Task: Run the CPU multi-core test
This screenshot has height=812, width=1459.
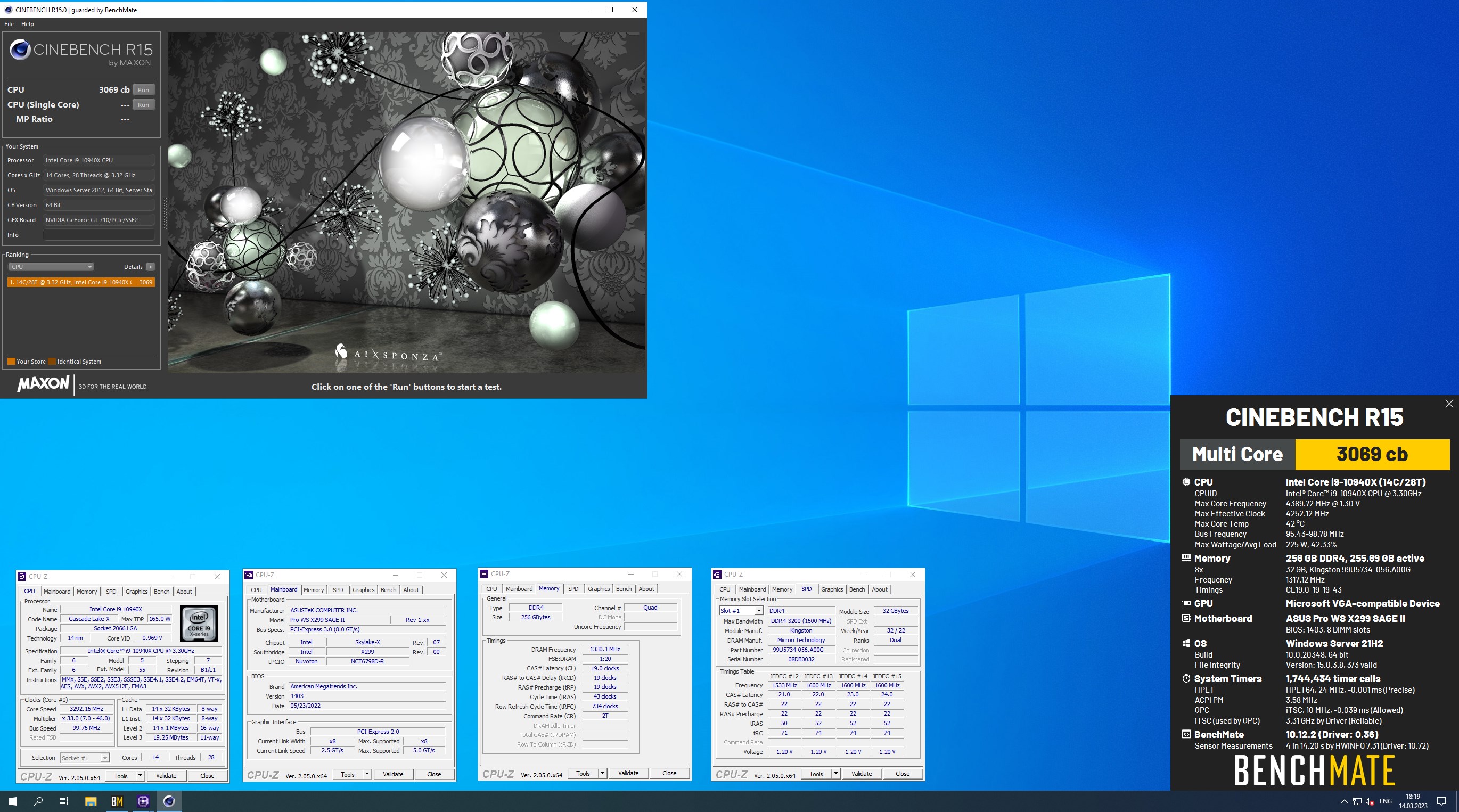Action: [x=143, y=89]
